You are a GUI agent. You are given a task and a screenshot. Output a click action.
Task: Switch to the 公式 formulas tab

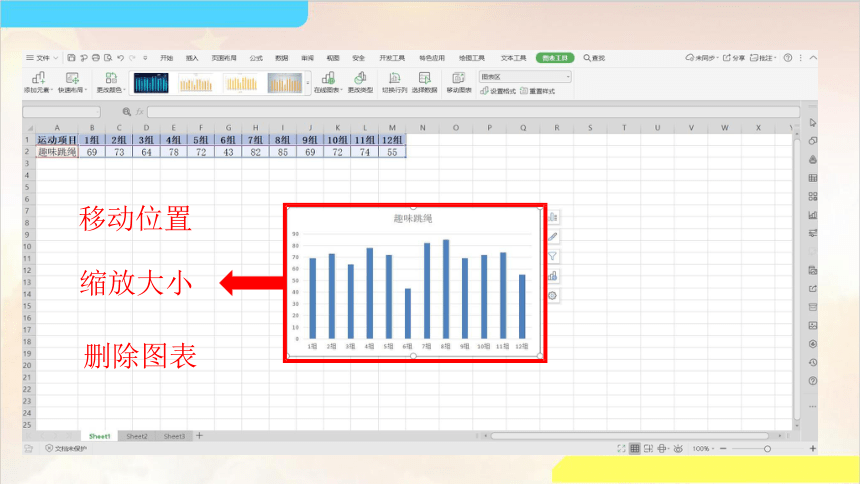tap(256, 58)
